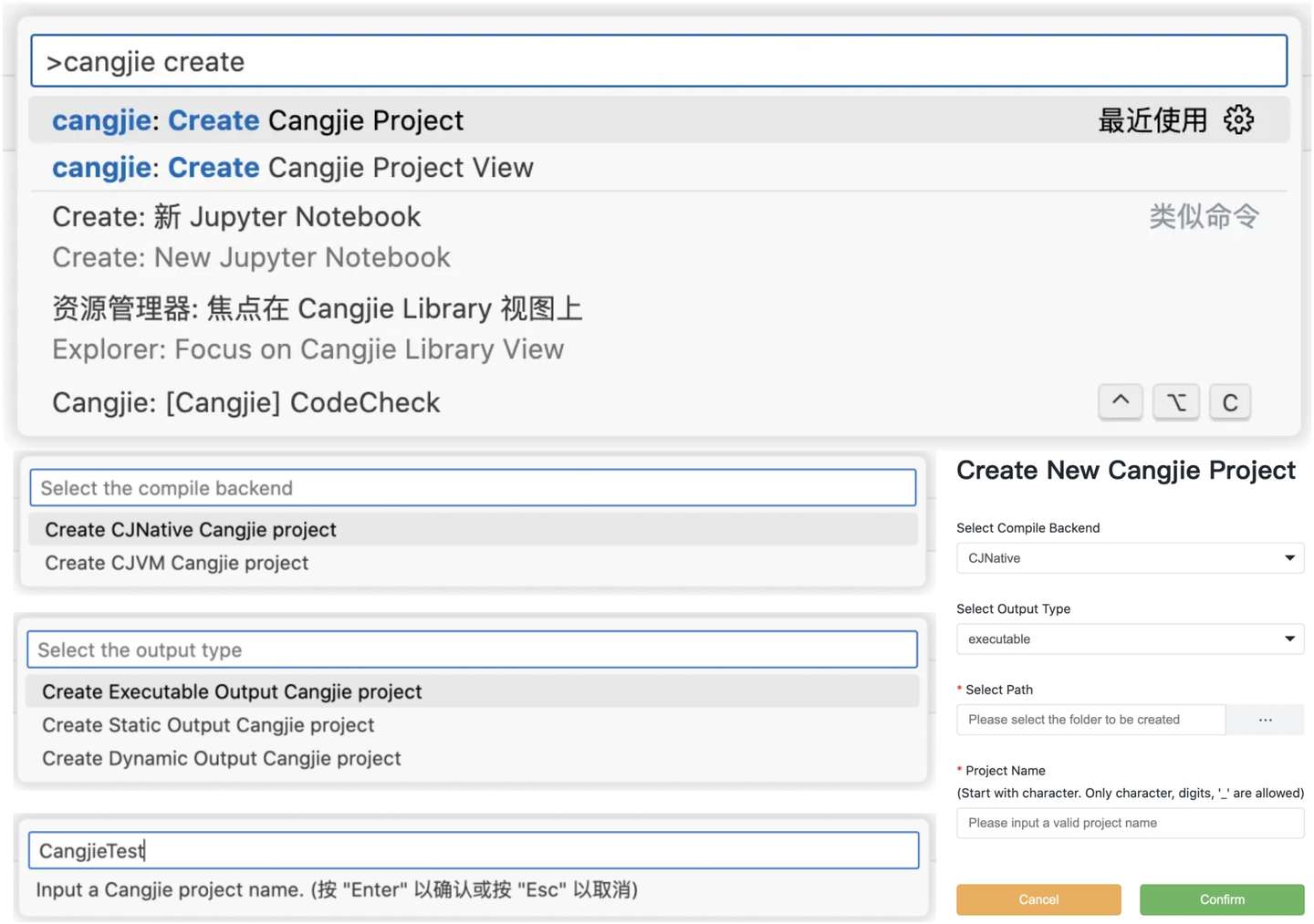Select Create Static Output Cangjie project

coord(208,725)
